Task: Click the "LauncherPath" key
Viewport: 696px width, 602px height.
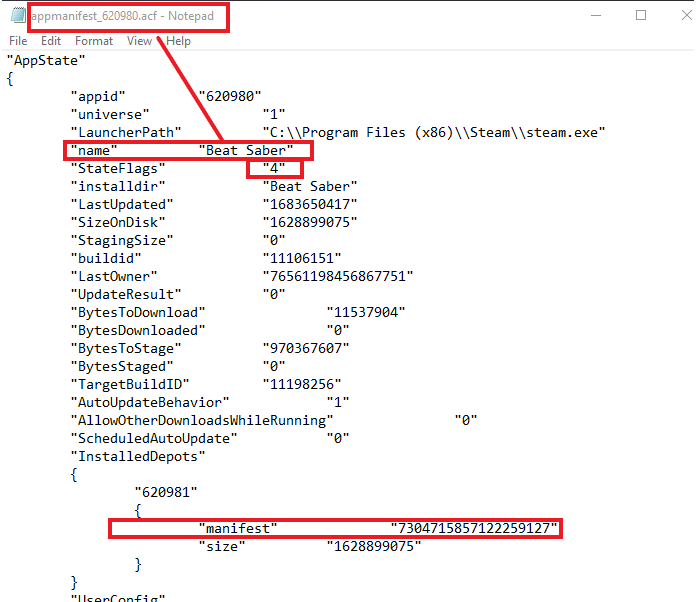Action: pyautogui.click(x=126, y=132)
